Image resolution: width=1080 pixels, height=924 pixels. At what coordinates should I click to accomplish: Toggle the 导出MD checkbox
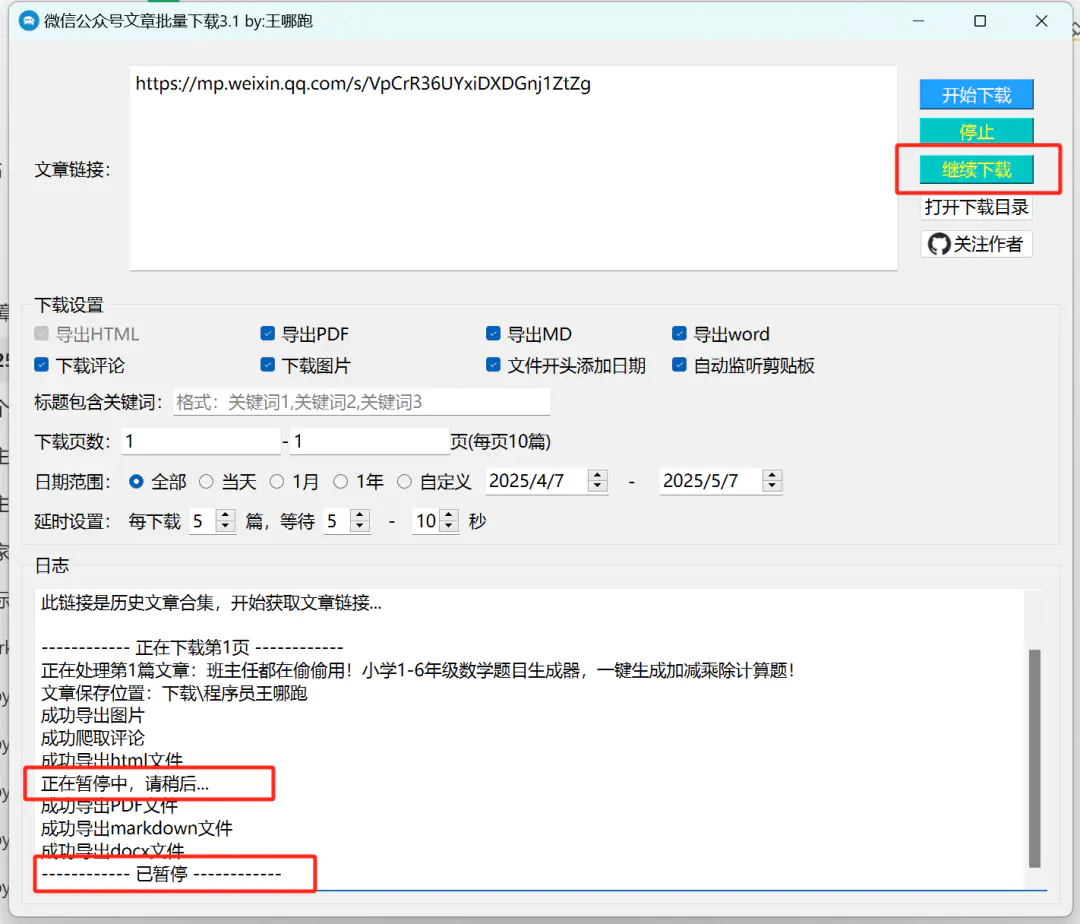pyautogui.click(x=493, y=334)
